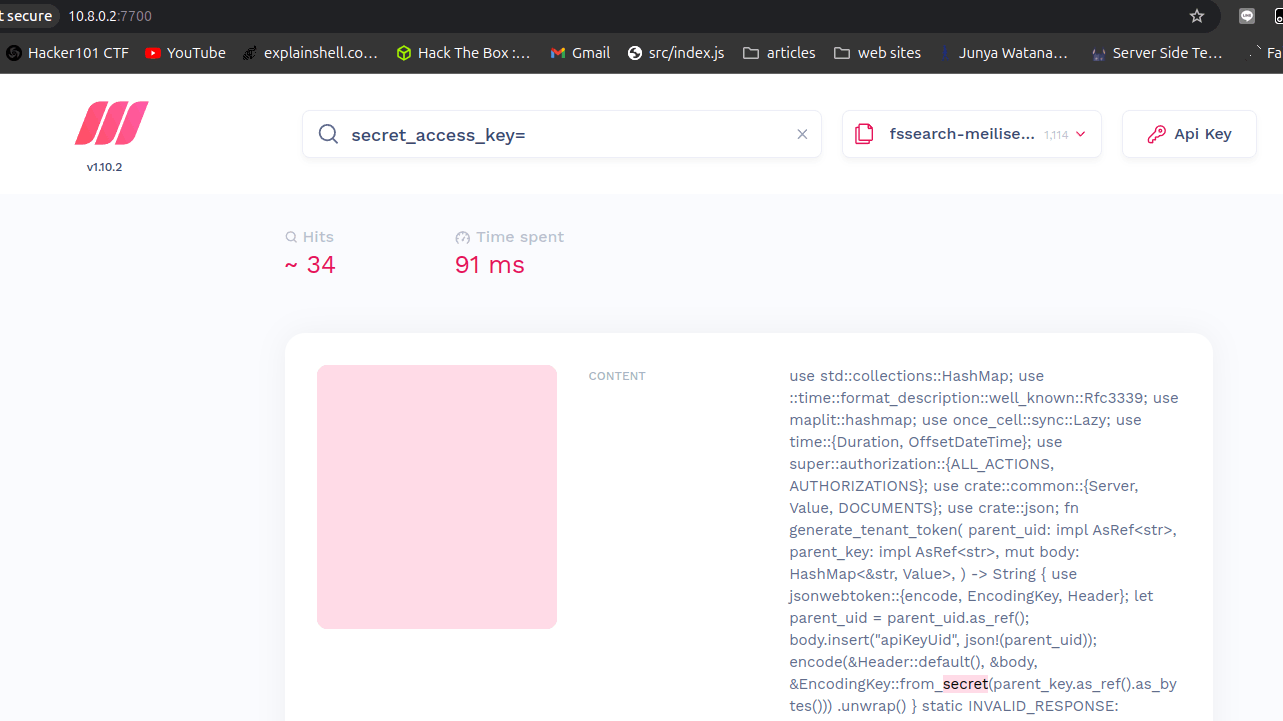This screenshot has width=1283, height=721.
Task: Click the CONTENT field label
Action: pos(617,376)
